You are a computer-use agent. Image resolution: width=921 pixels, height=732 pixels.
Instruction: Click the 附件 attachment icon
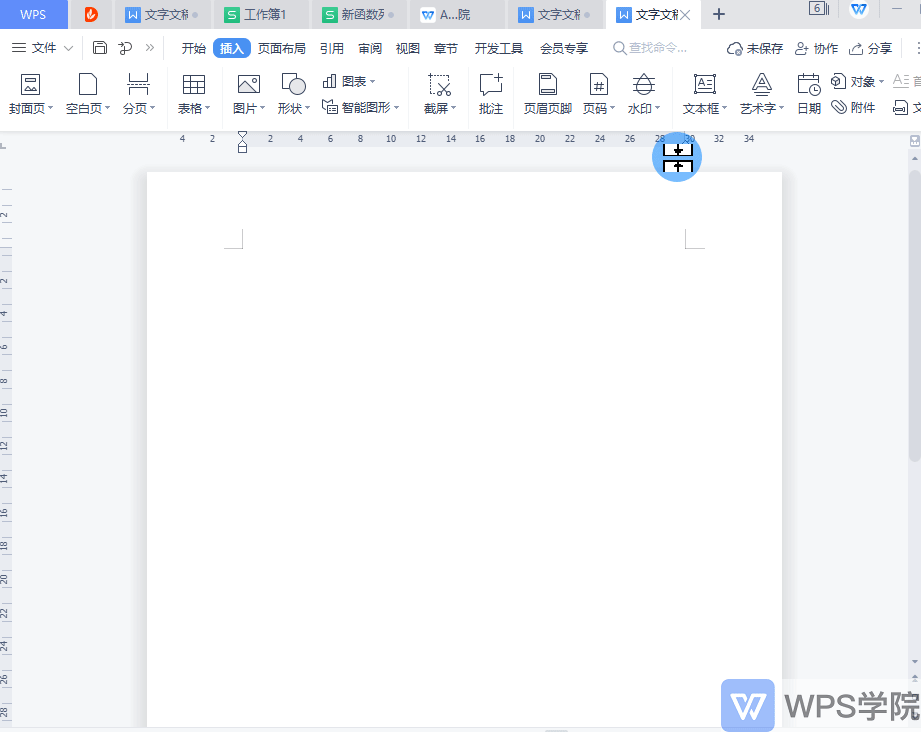(853, 108)
